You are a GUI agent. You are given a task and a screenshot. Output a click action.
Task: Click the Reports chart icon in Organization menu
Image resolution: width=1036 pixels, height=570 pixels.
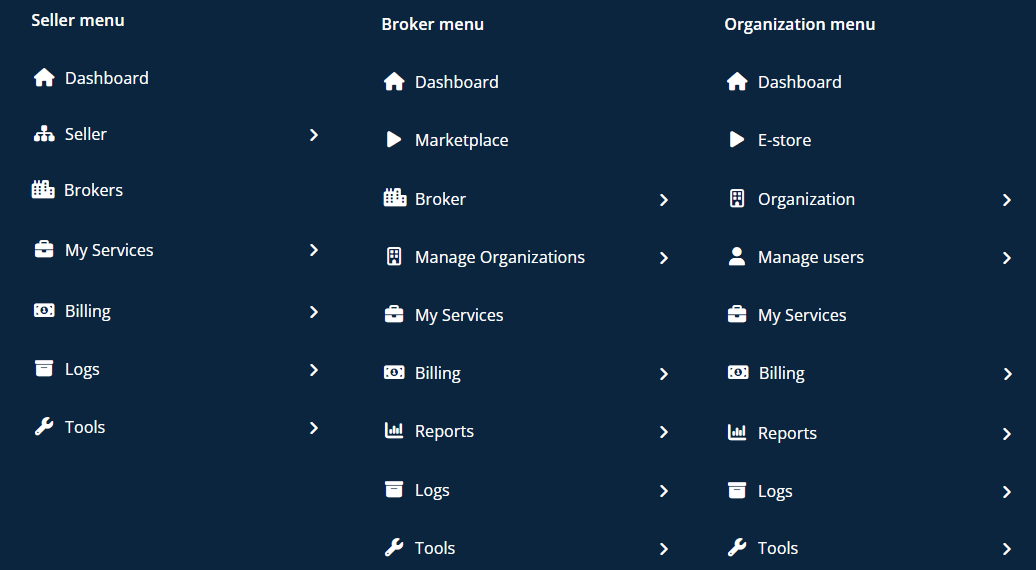(737, 433)
